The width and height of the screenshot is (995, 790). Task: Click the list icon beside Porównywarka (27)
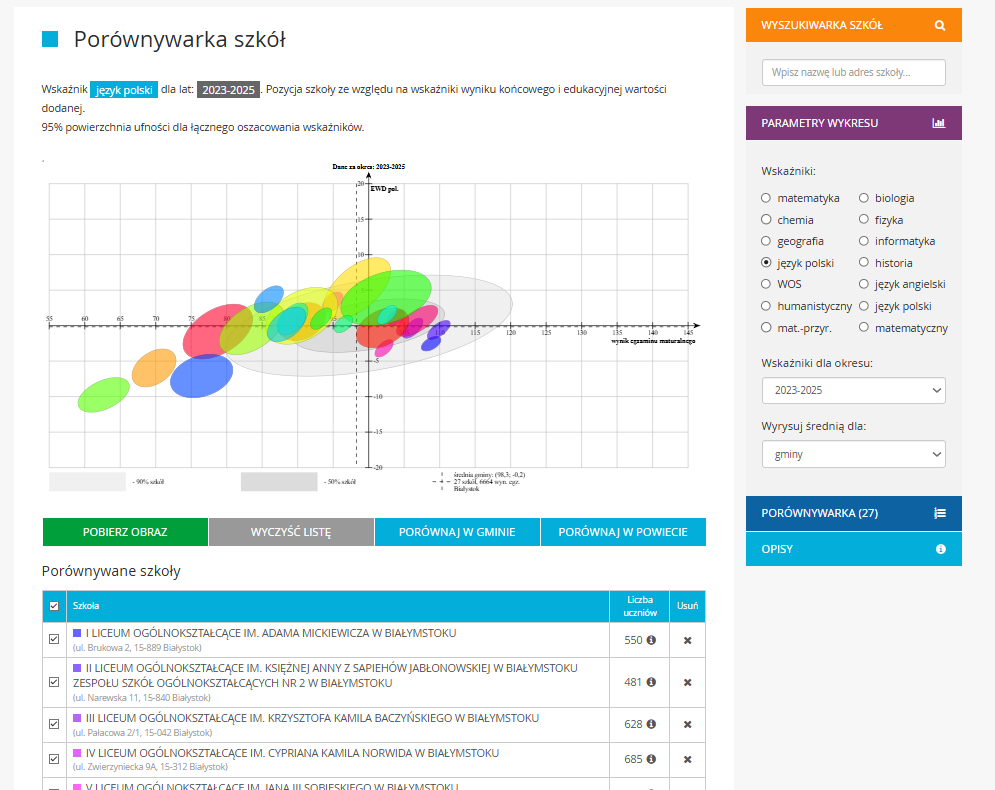[939, 513]
